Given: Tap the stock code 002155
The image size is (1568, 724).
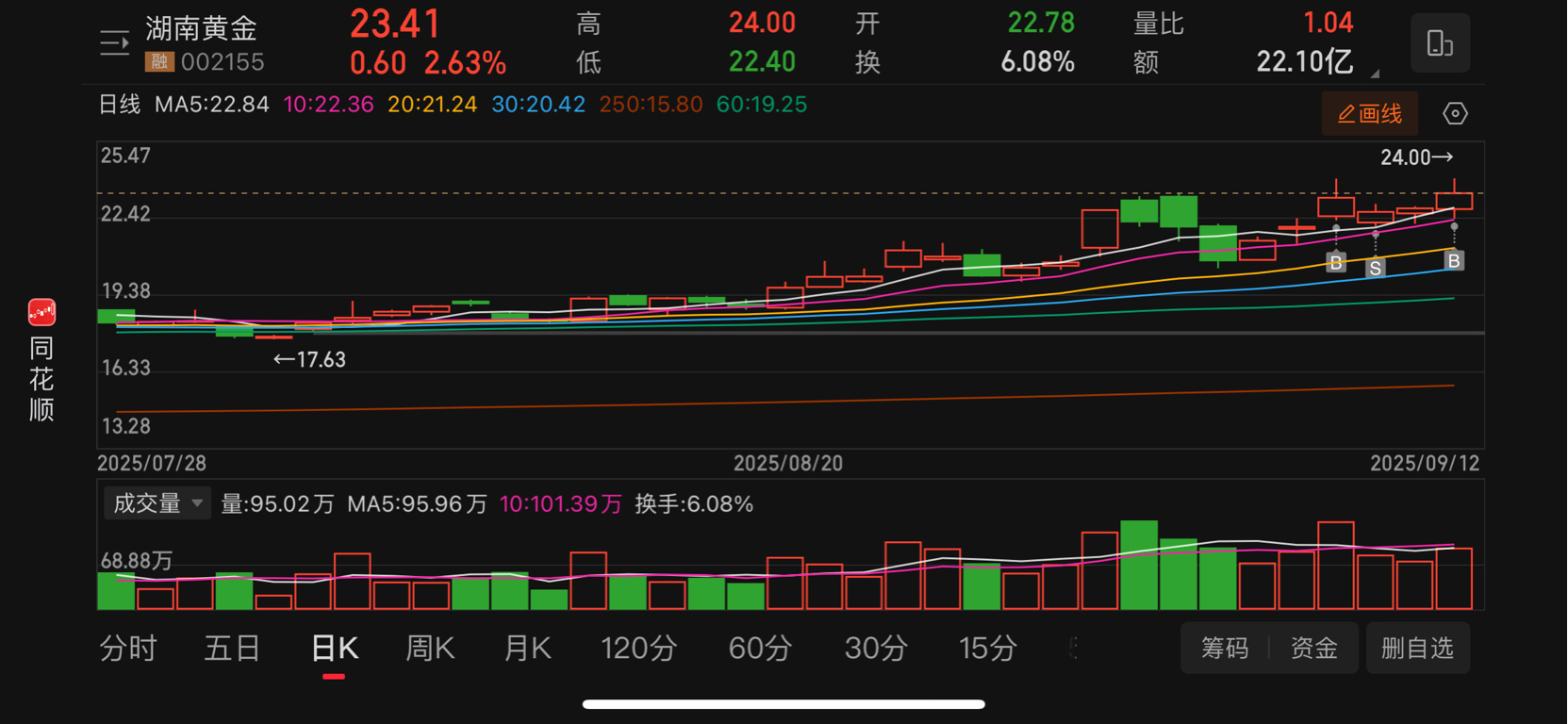Looking at the screenshot, I should 223,62.
